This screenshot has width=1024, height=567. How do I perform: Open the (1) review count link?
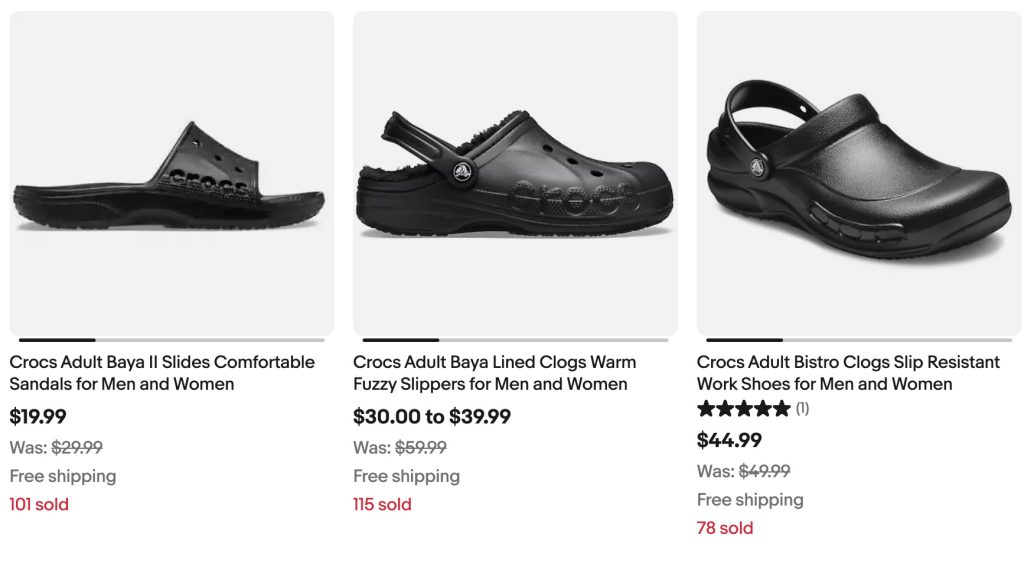802,408
